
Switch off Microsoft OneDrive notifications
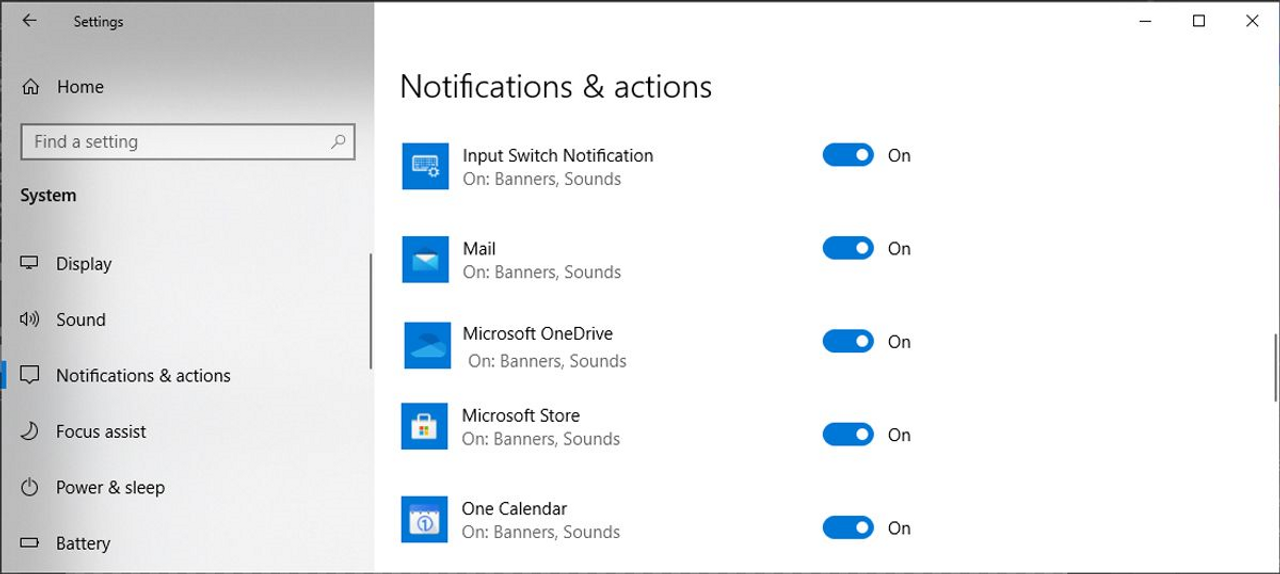coord(848,341)
